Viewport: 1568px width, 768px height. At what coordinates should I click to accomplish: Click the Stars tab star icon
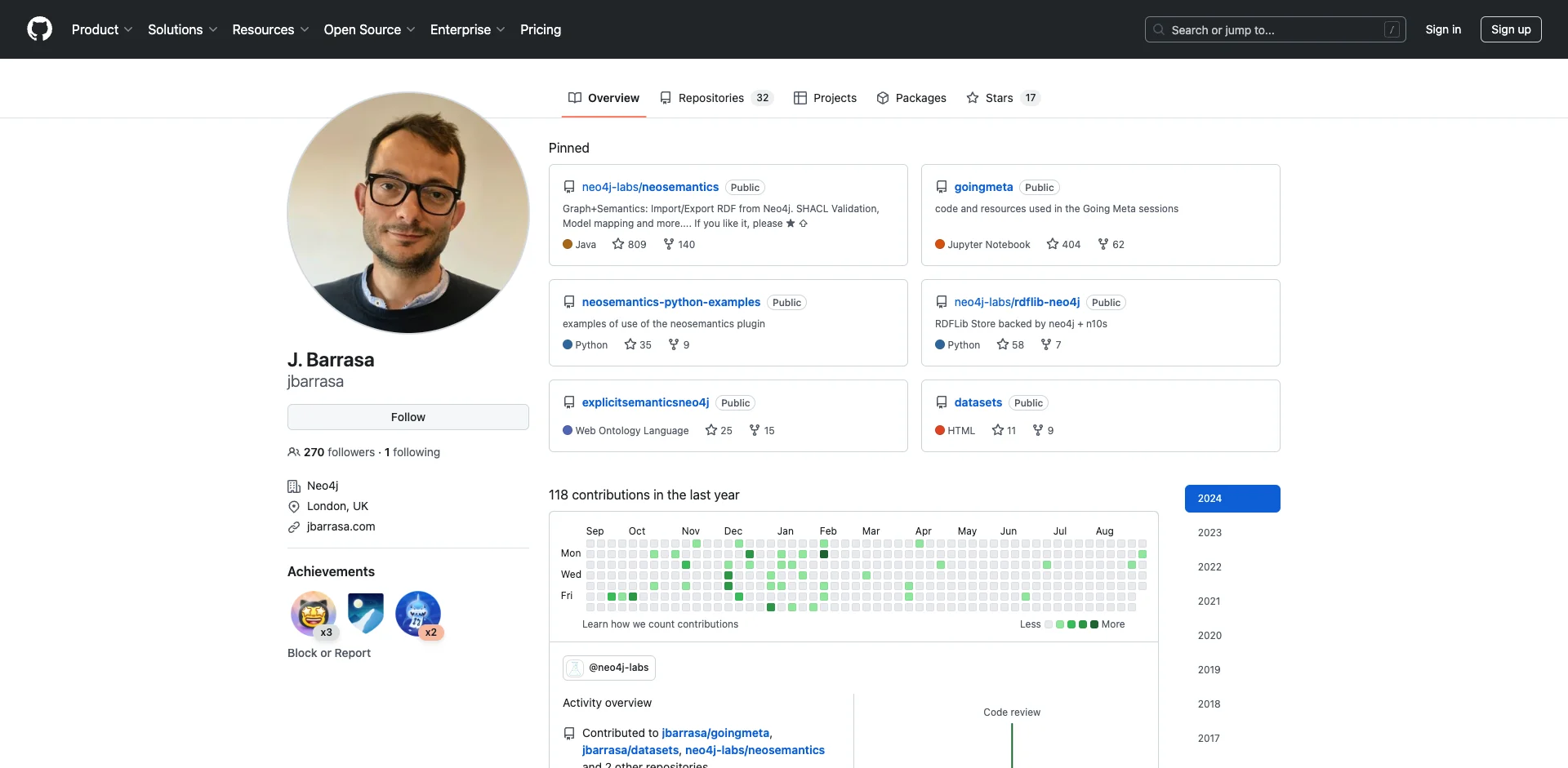pos(973,98)
